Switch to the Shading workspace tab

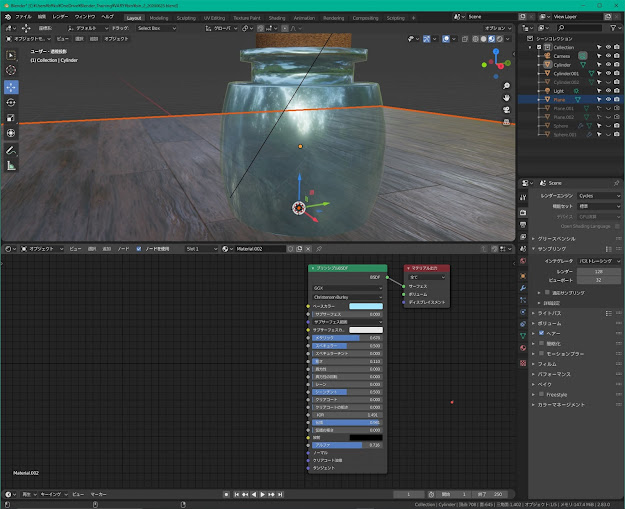(x=277, y=18)
